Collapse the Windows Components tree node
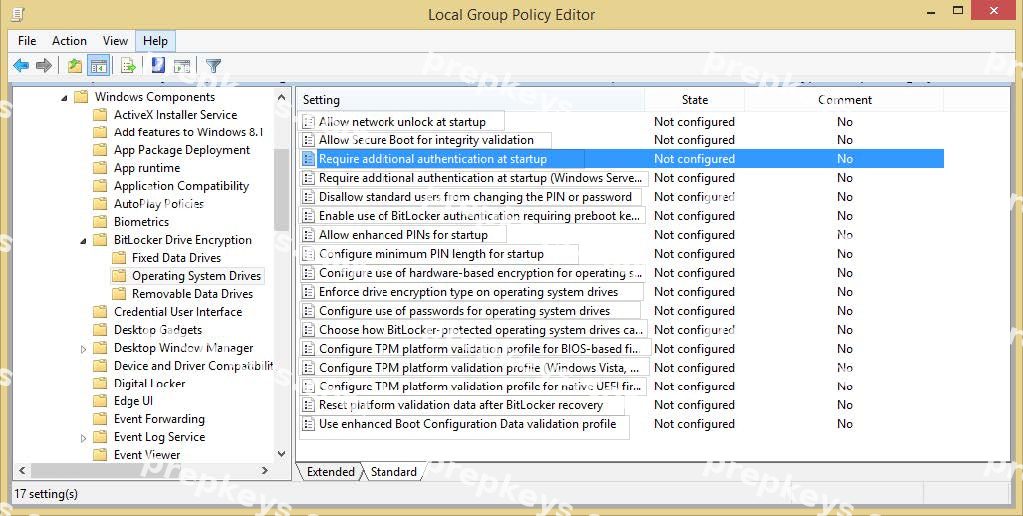 [x=64, y=98]
